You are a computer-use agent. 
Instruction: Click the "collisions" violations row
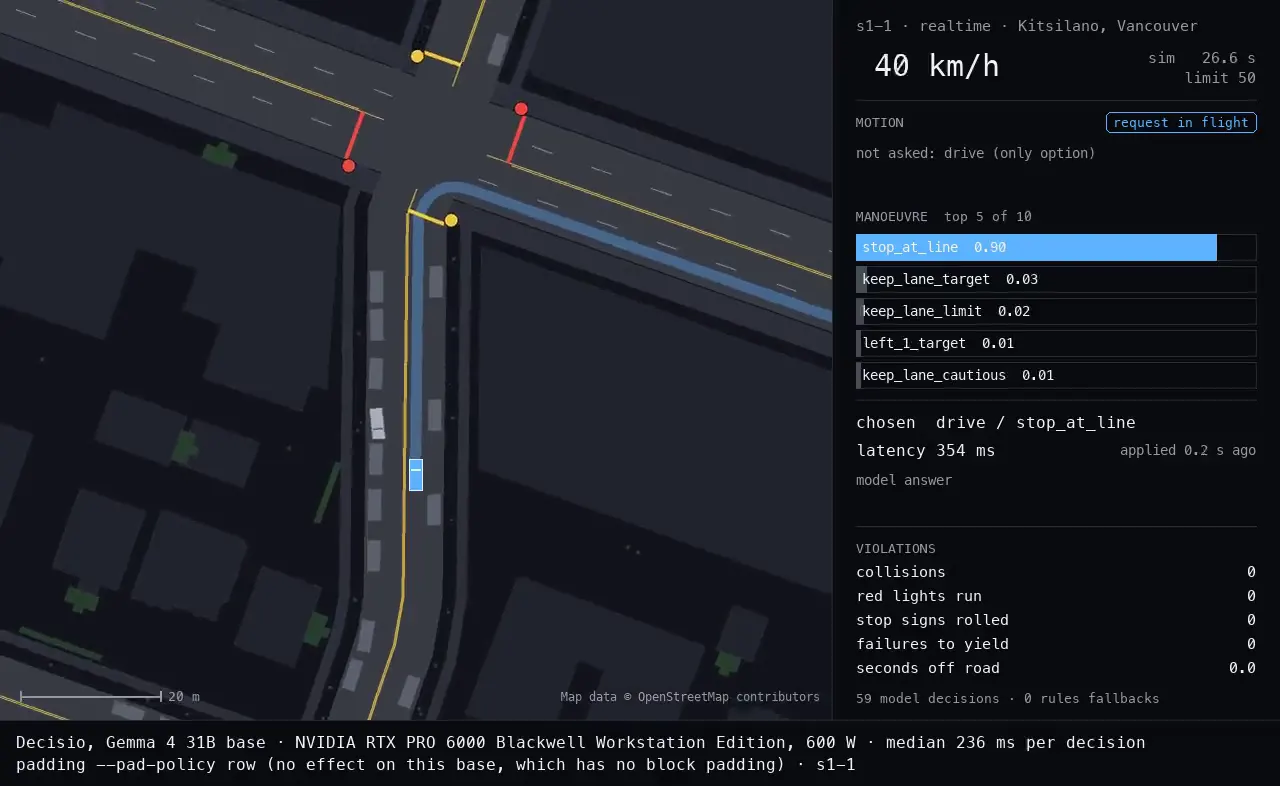(1056, 572)
